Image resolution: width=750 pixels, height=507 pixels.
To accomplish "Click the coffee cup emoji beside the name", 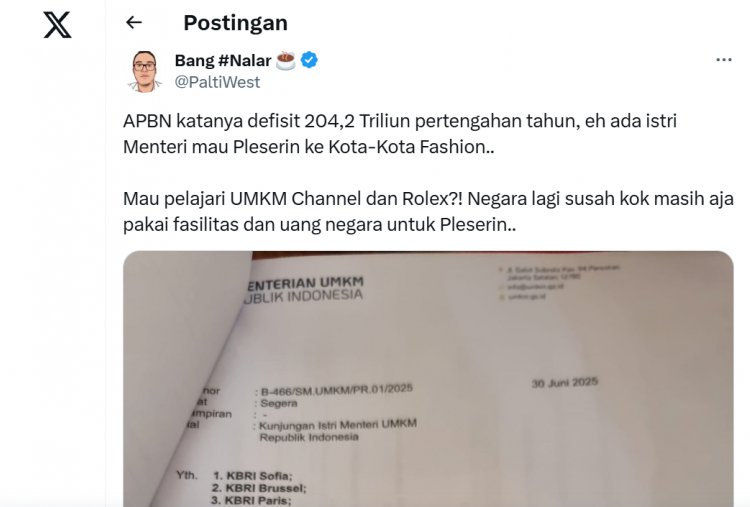I will (286, 61).
